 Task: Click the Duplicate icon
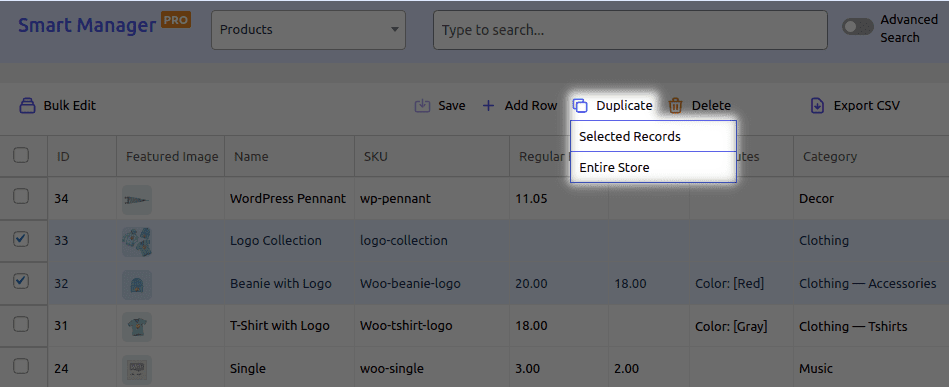[x=580, y=105]
